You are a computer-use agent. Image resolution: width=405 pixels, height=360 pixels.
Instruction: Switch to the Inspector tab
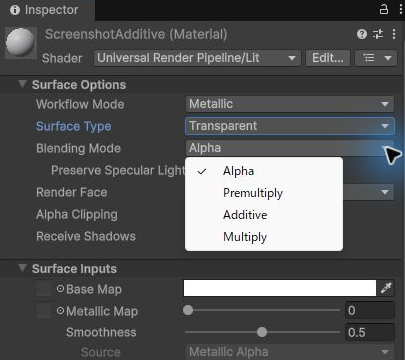click(47, 10)
